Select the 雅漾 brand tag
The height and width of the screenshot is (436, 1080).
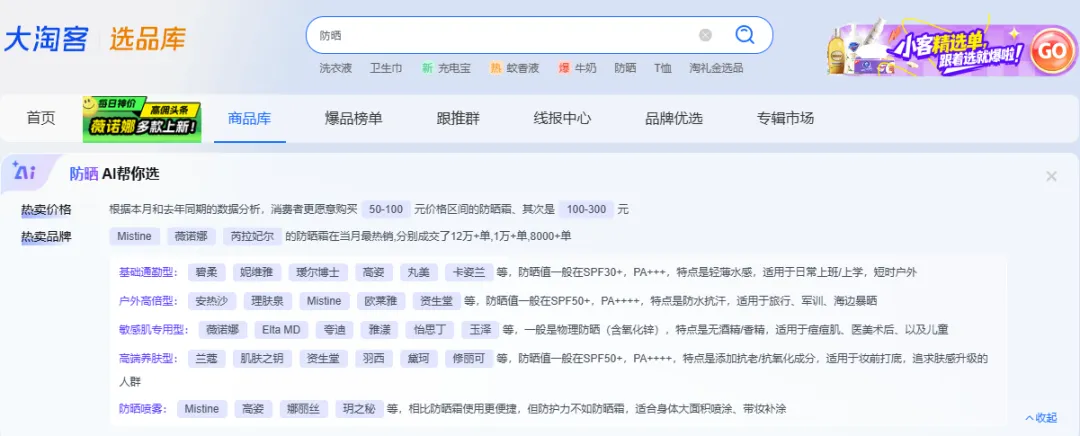(379, 330)
